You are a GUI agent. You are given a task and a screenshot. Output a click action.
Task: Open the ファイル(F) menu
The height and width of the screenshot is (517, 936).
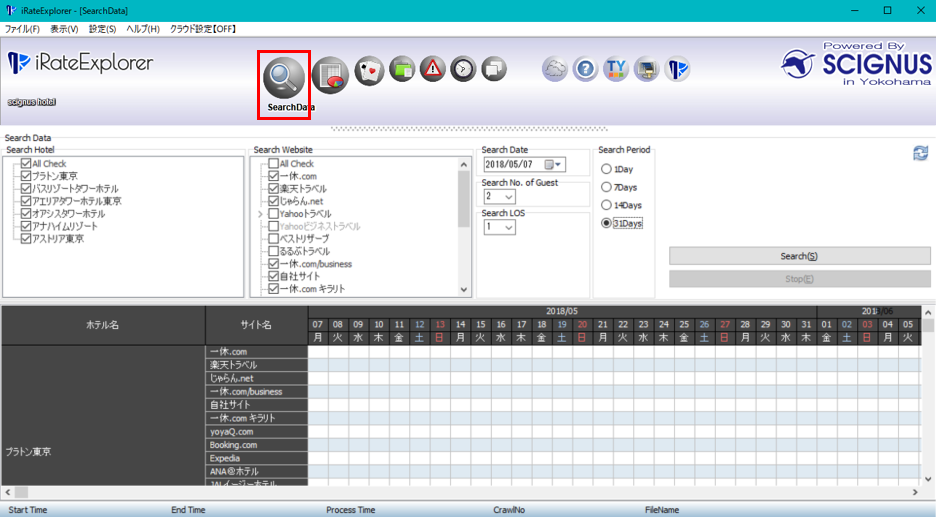pyautogui.click(x=23, y=29)
